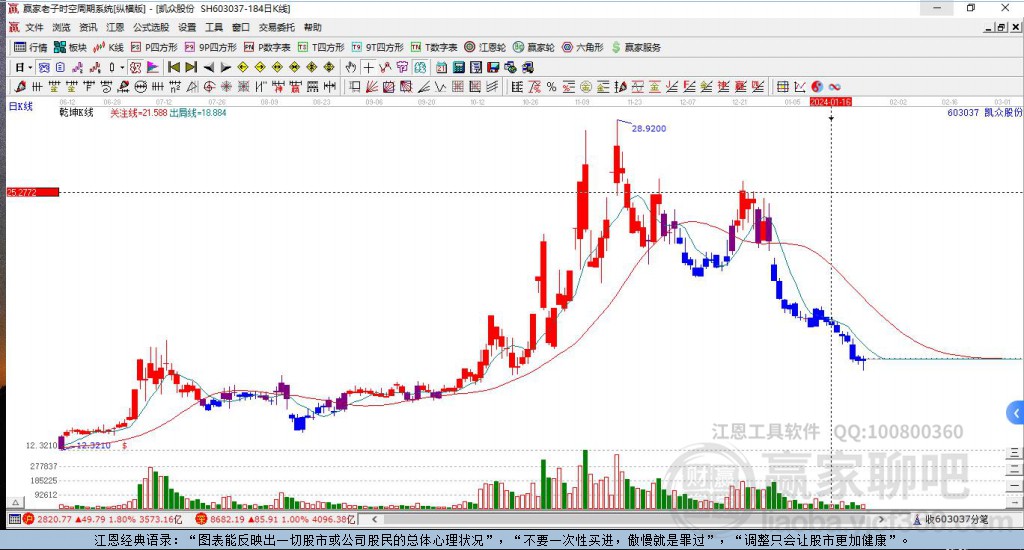Expand the 日 period dropdown arrow
The image size is (1024, 550).
click(x=30, y=67)
